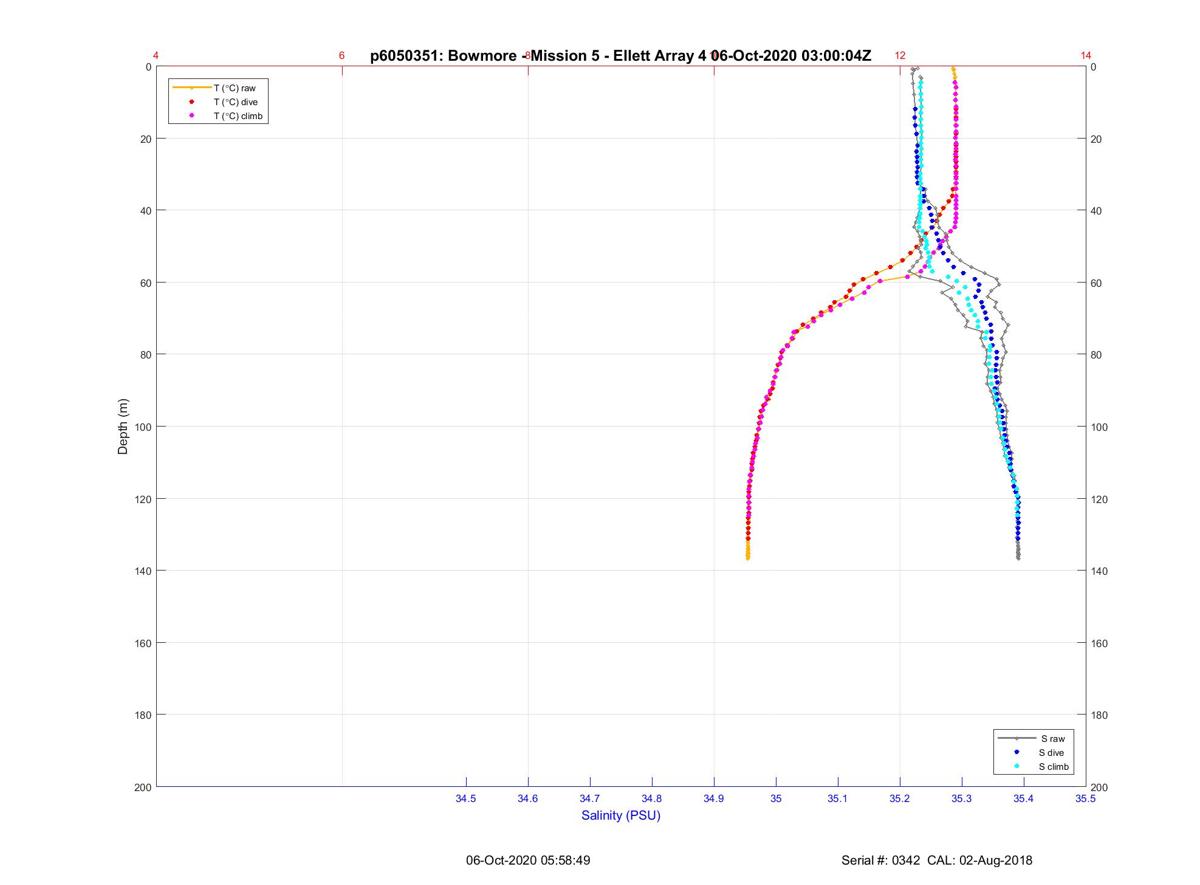Click the red temperature tick label 14
Screen dimensions: 1200x885
1086,56
